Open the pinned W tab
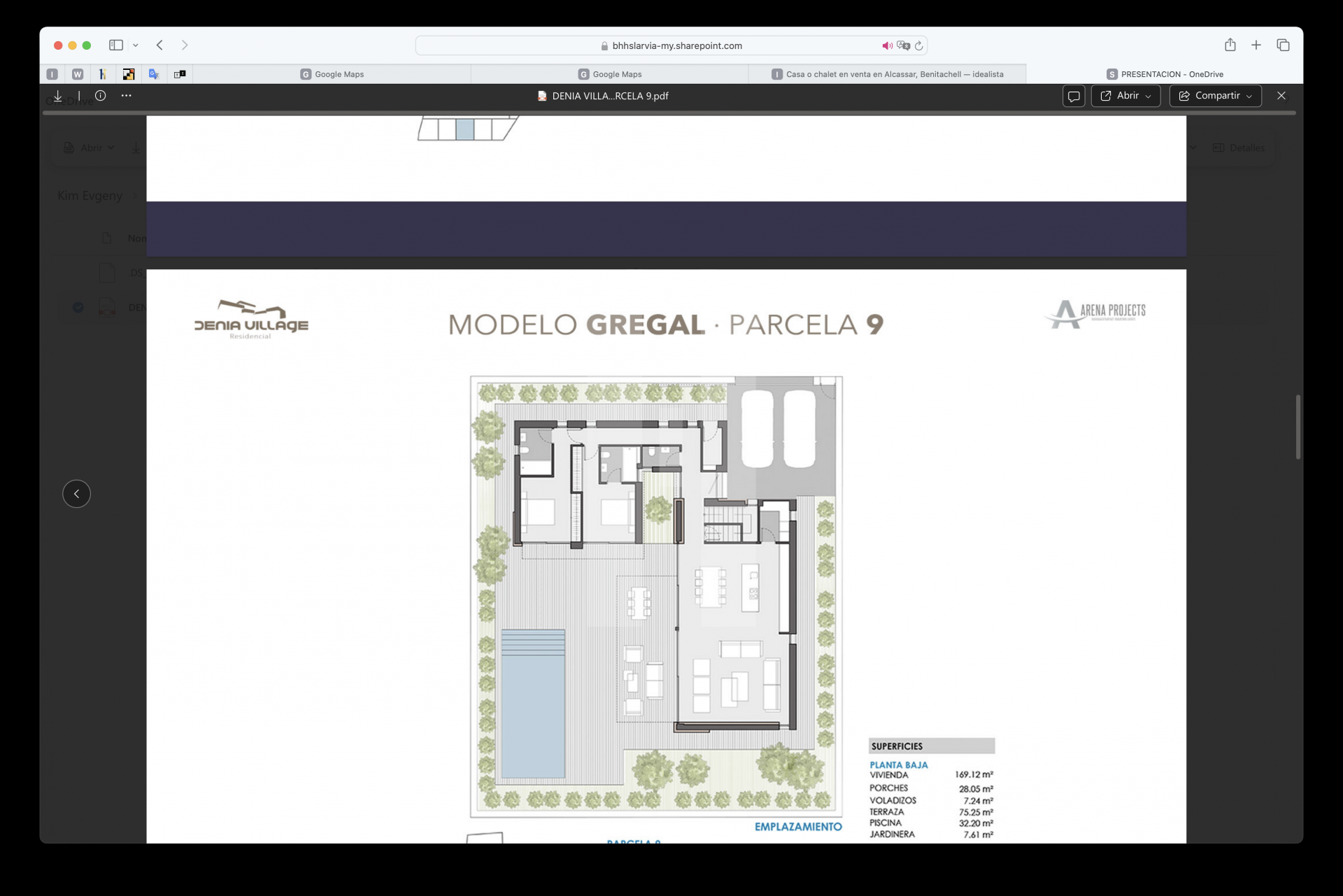Image resolution: width=1343 pixels, height=896 pixels. coord(78,74)
